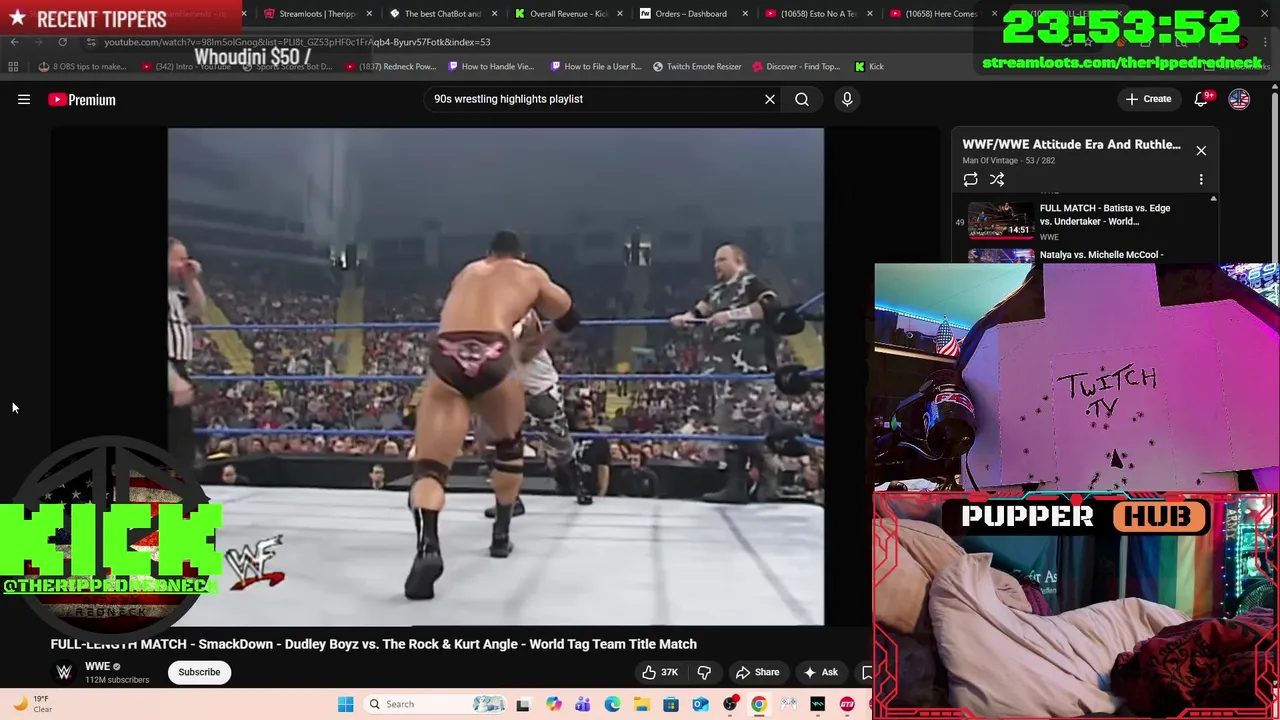This screenshot has height=720, width=1280.
Task: Reload the page
Action: 62,42
